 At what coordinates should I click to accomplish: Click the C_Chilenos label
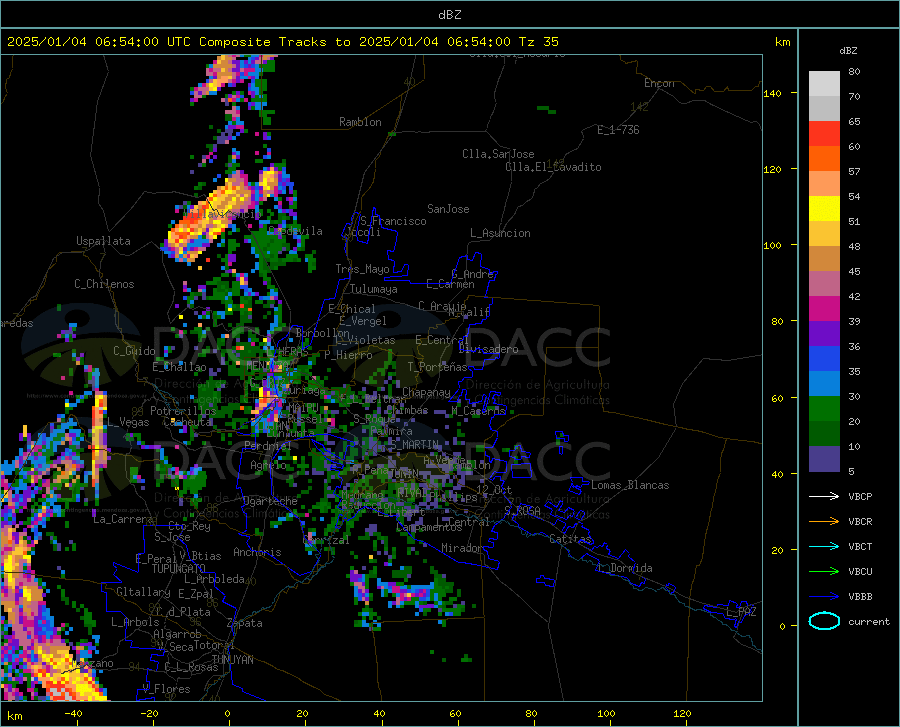104,284
